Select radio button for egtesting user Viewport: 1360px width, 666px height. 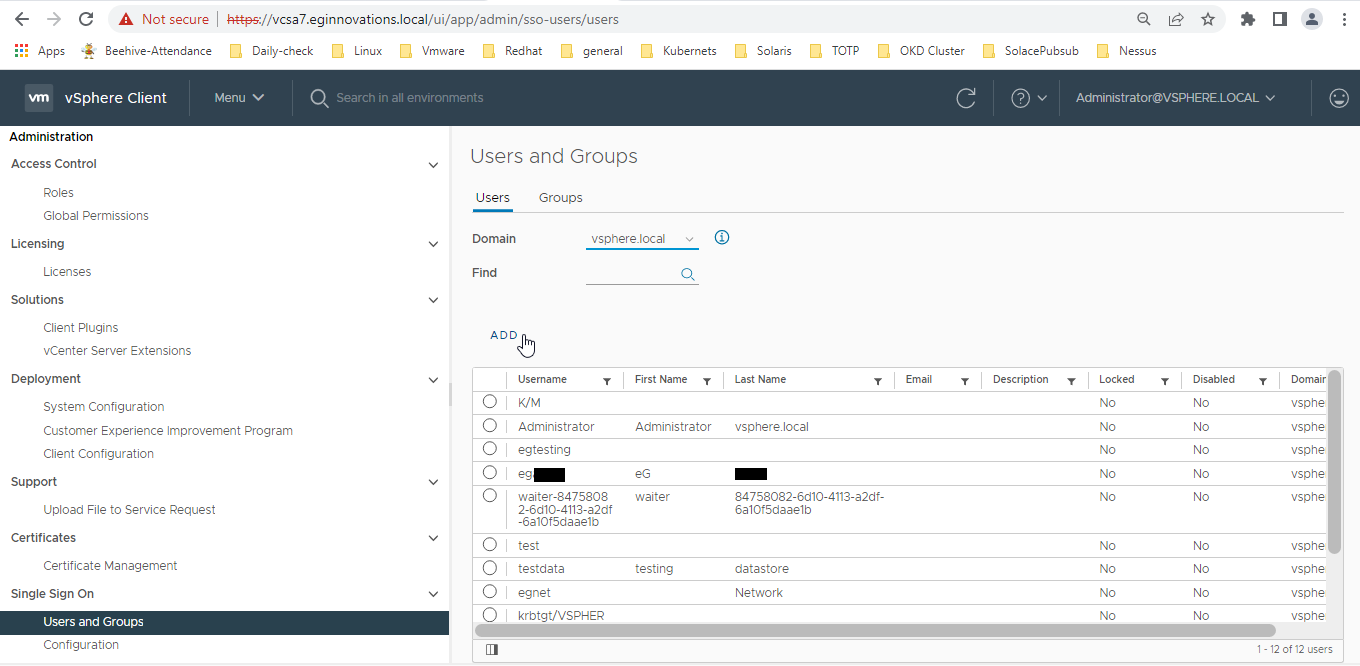click(489, 449)
